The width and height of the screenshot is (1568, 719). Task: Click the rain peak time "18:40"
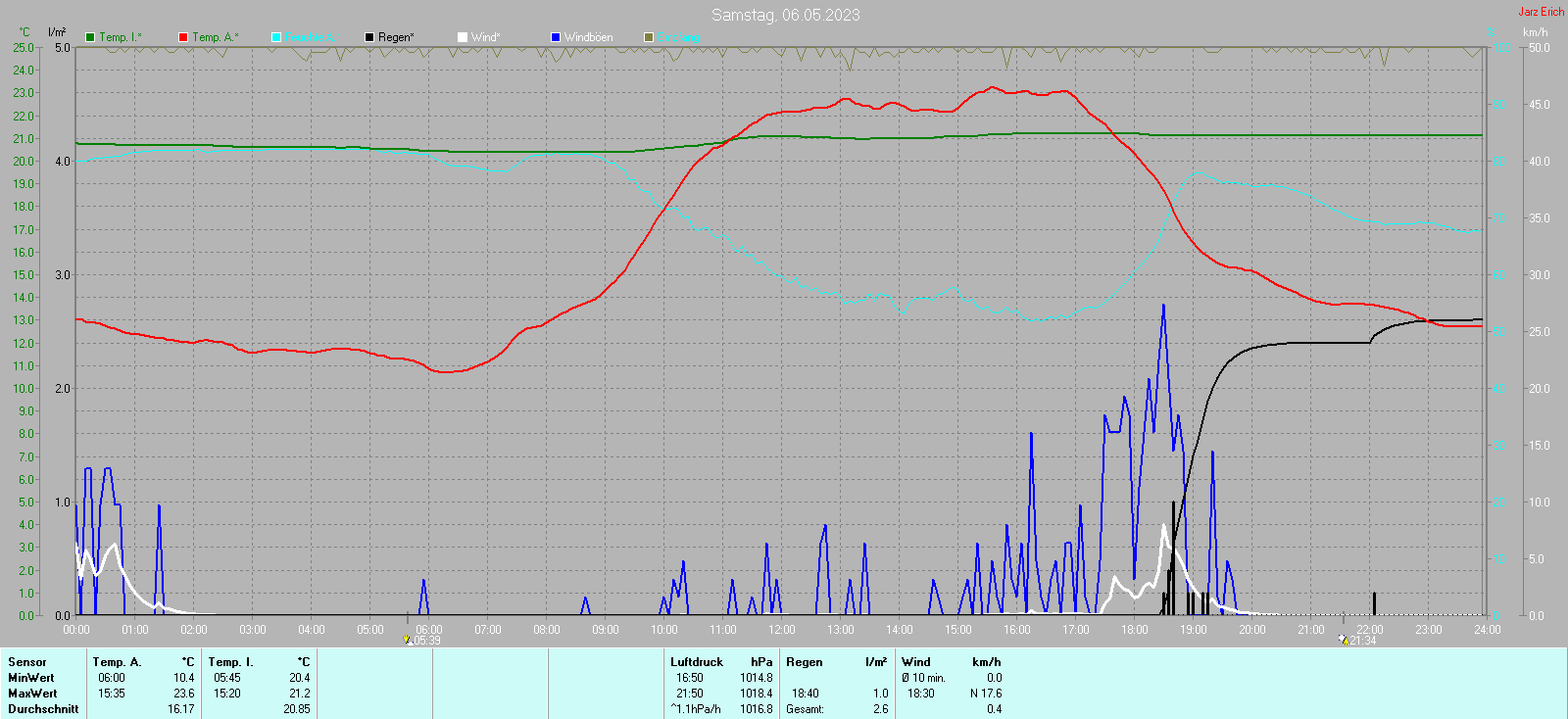pos(806,694)
